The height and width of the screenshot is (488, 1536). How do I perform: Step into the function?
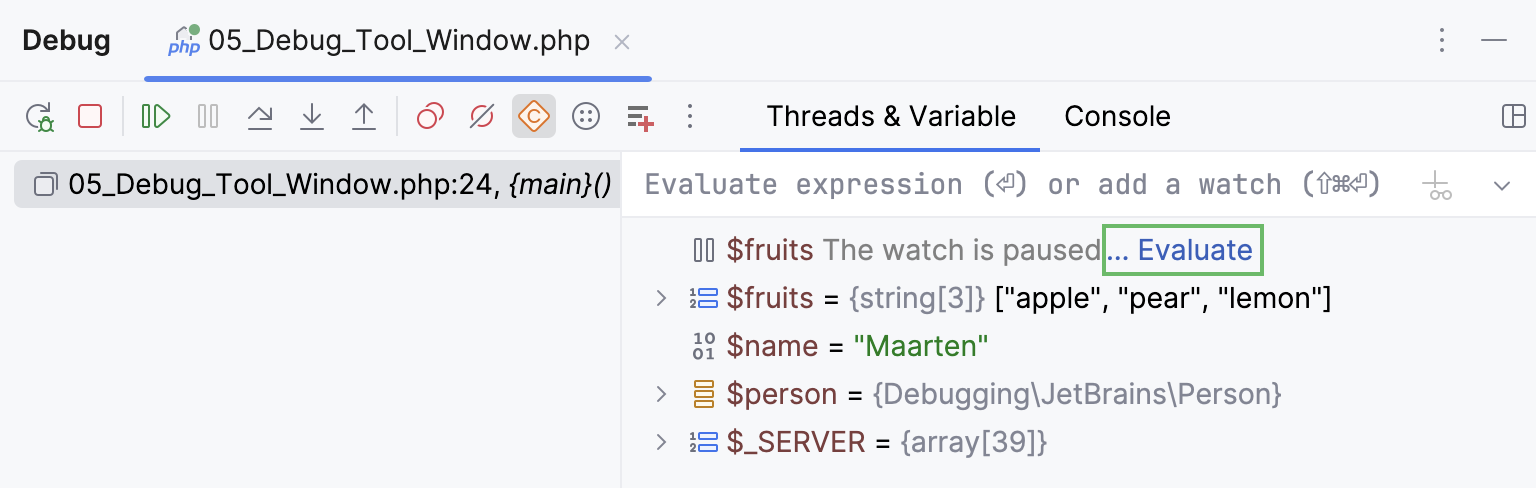[312, 117]
